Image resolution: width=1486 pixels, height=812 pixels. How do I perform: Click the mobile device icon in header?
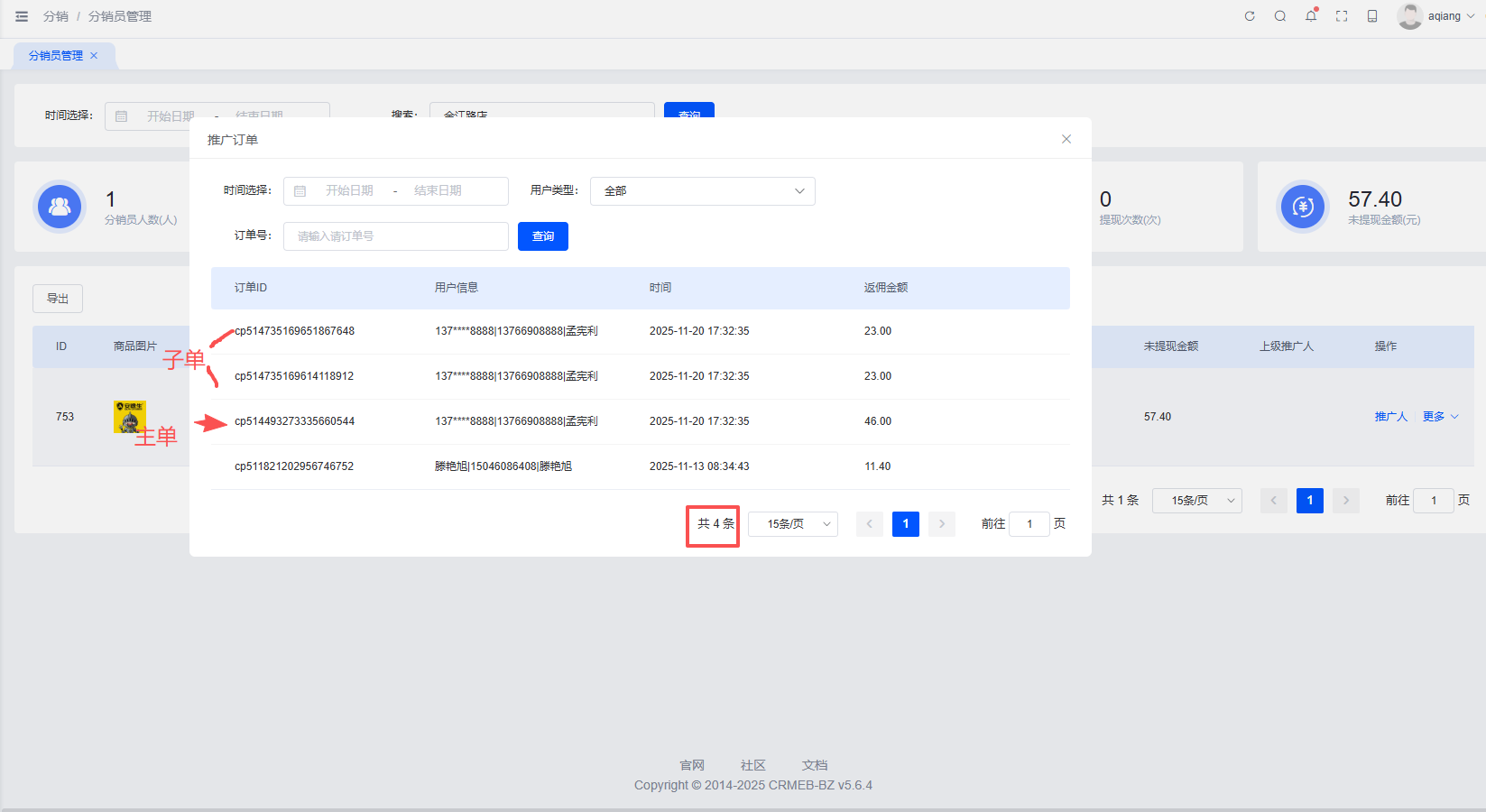click(x=1372, y=16)
